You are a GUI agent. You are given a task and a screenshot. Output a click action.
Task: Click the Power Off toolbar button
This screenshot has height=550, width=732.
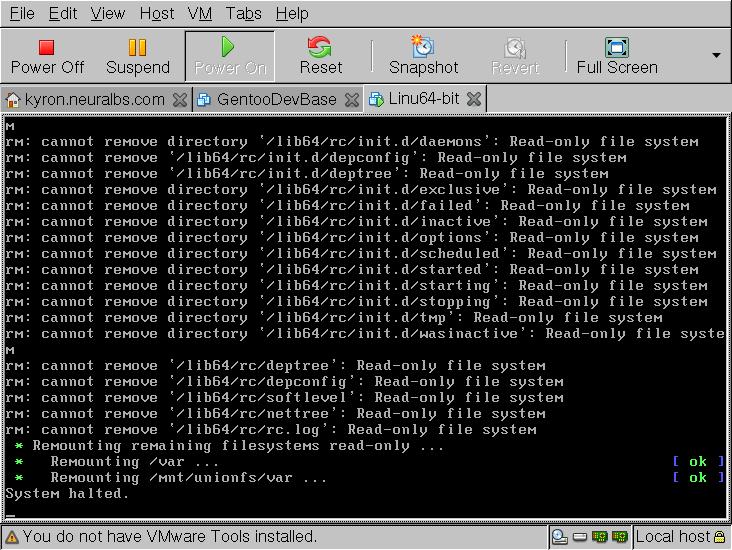coord(47,56)
